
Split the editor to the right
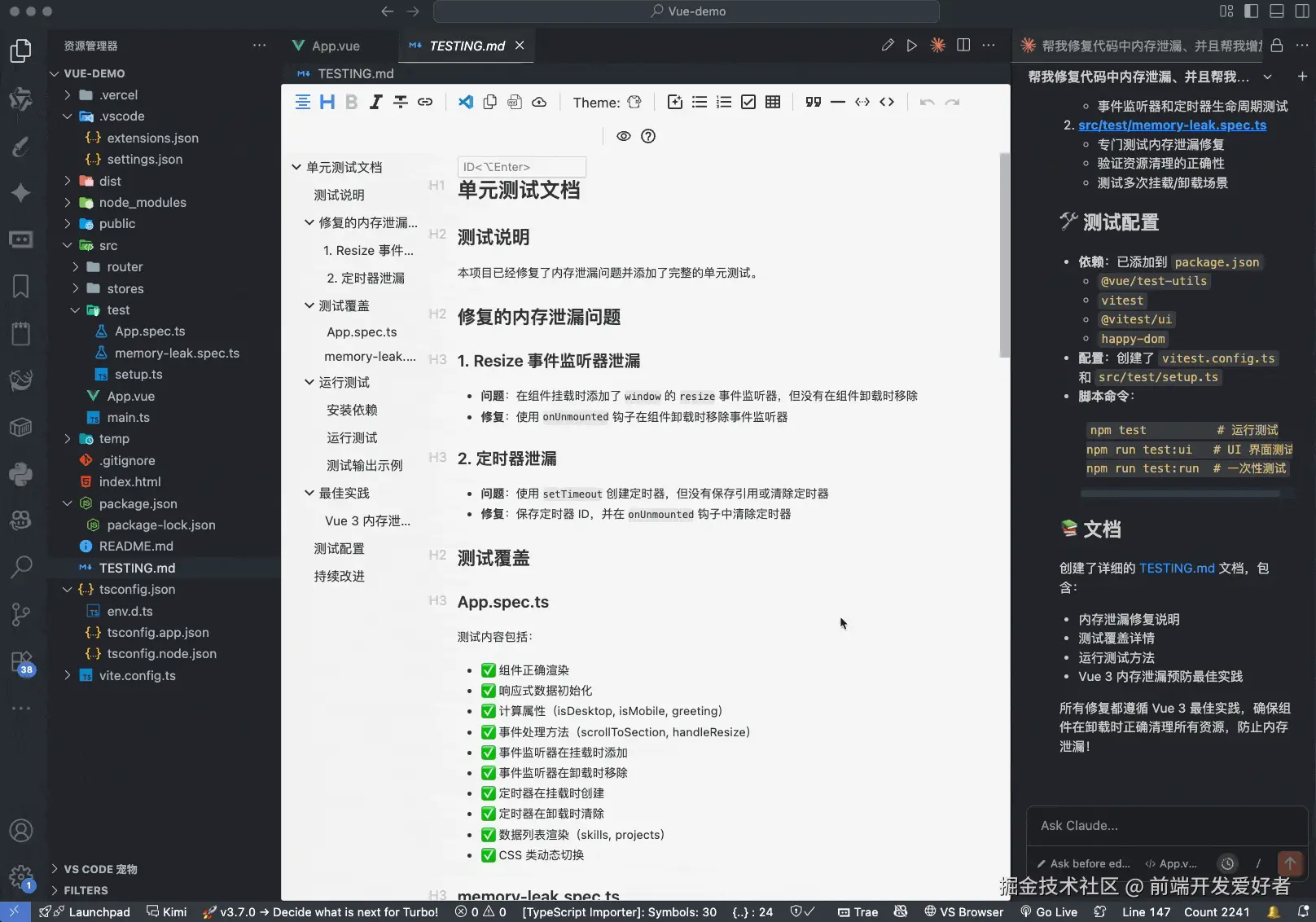click(x=963, y=46)
